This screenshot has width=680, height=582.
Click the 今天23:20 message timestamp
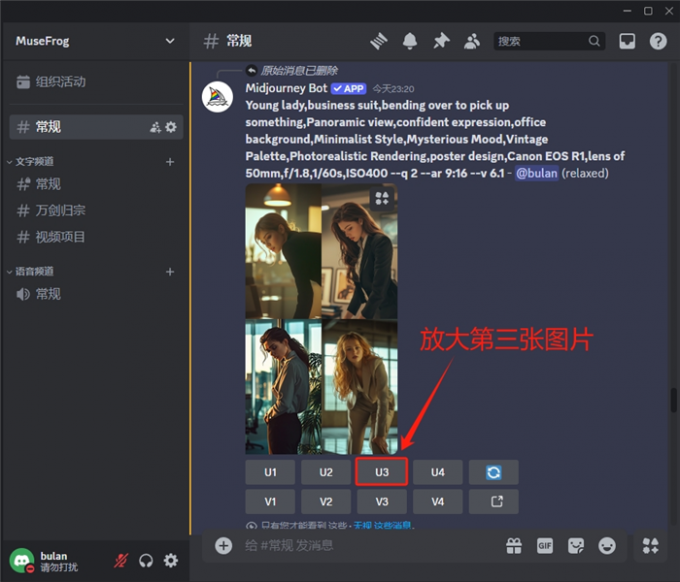[x=393, y=89]
